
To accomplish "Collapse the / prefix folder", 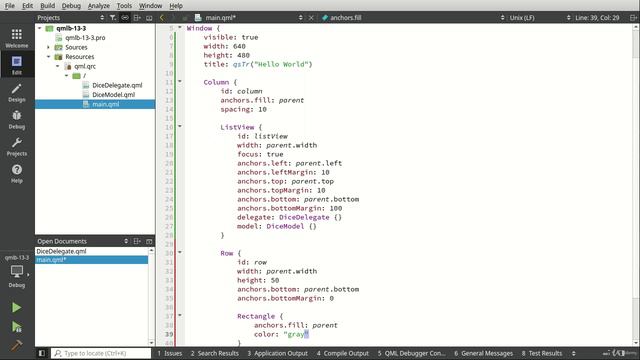I will [x=67, y=76].
